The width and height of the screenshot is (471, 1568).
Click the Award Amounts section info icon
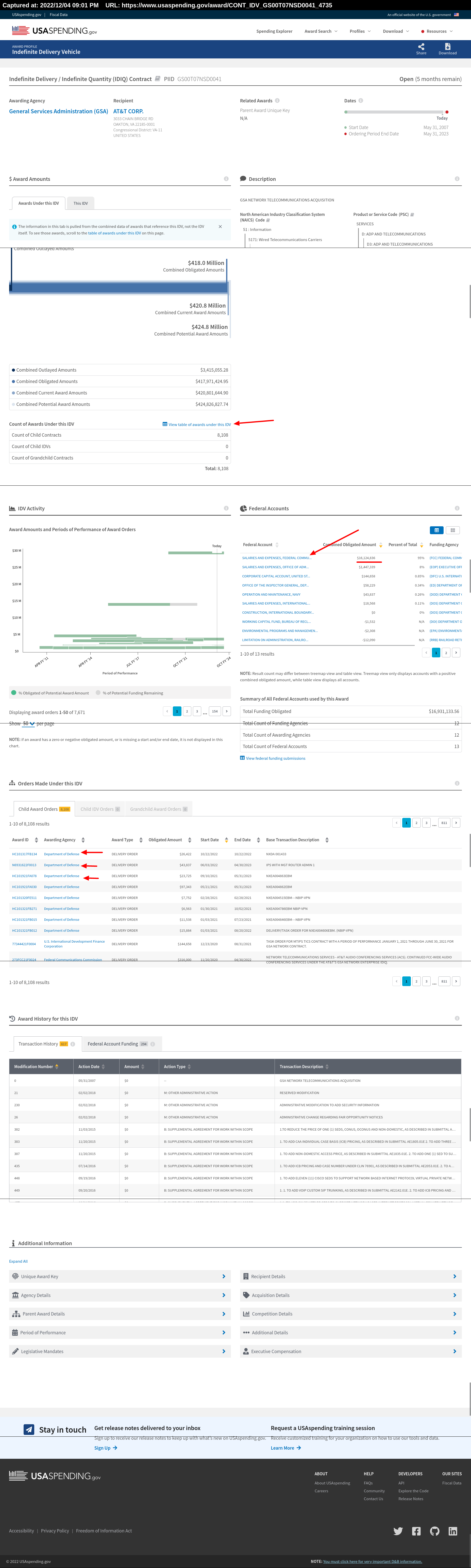(x=226, y=179)
